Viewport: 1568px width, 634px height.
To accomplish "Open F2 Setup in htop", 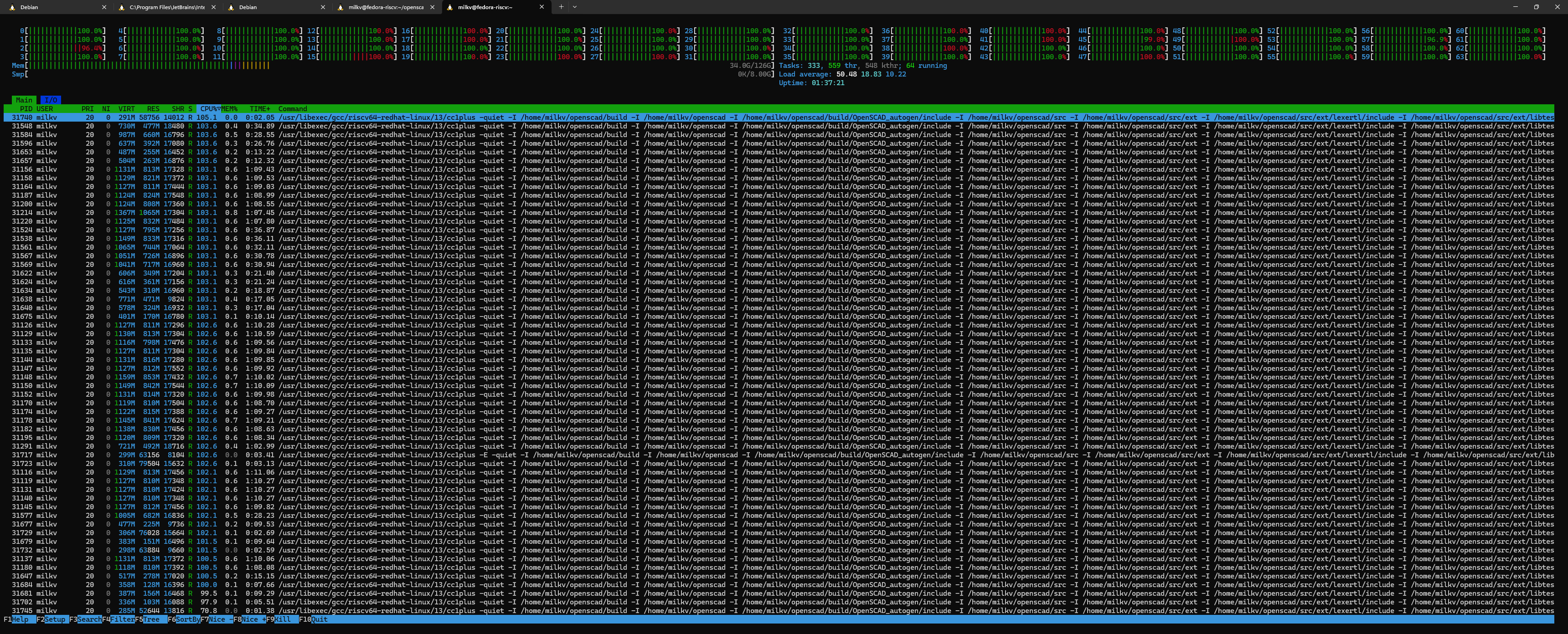I will click(x=55, y=619).
